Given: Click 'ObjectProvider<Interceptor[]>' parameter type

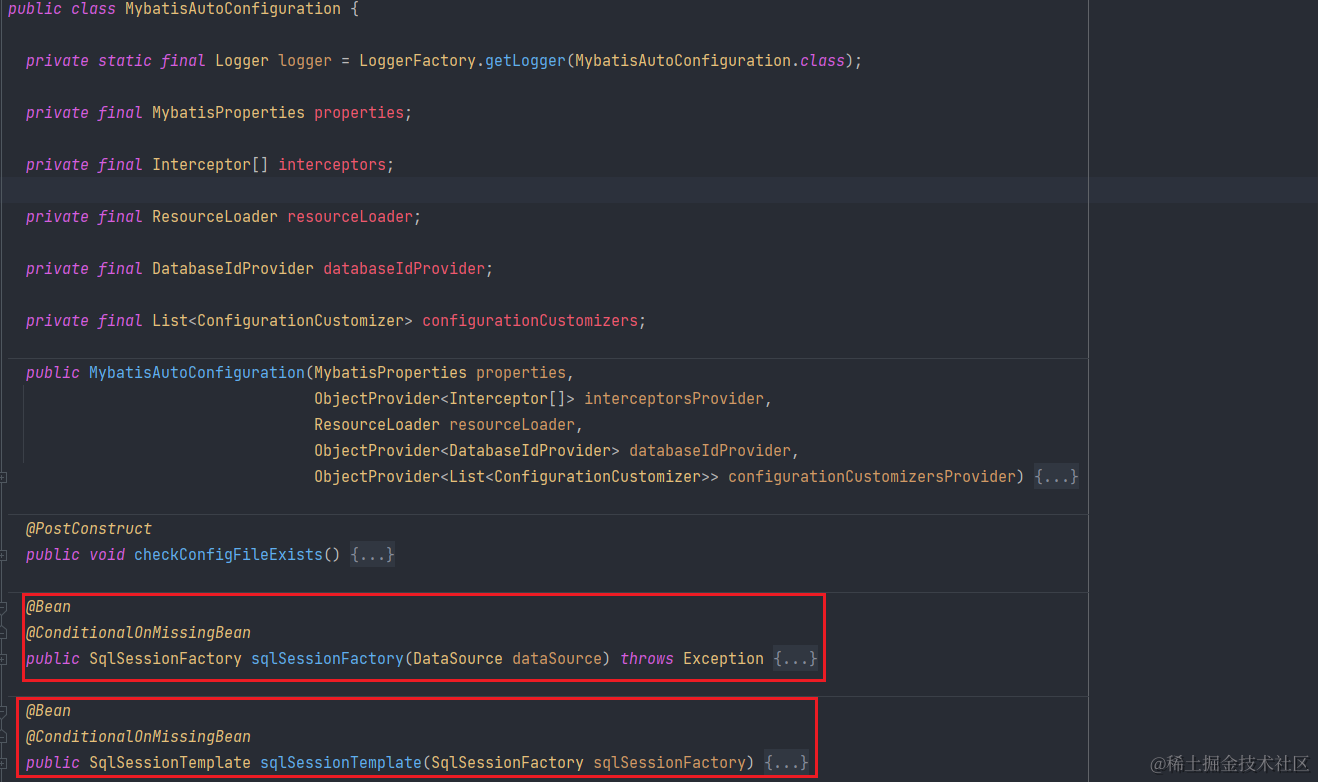Looking at the screenshot, I should [444, 399].
